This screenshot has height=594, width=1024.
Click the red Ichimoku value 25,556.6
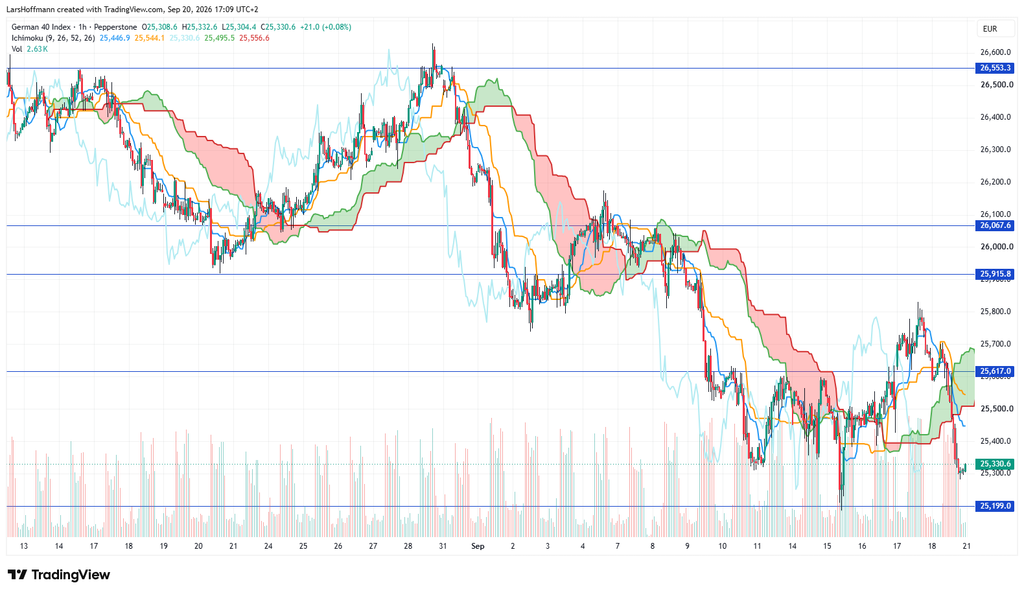[254, 38]
